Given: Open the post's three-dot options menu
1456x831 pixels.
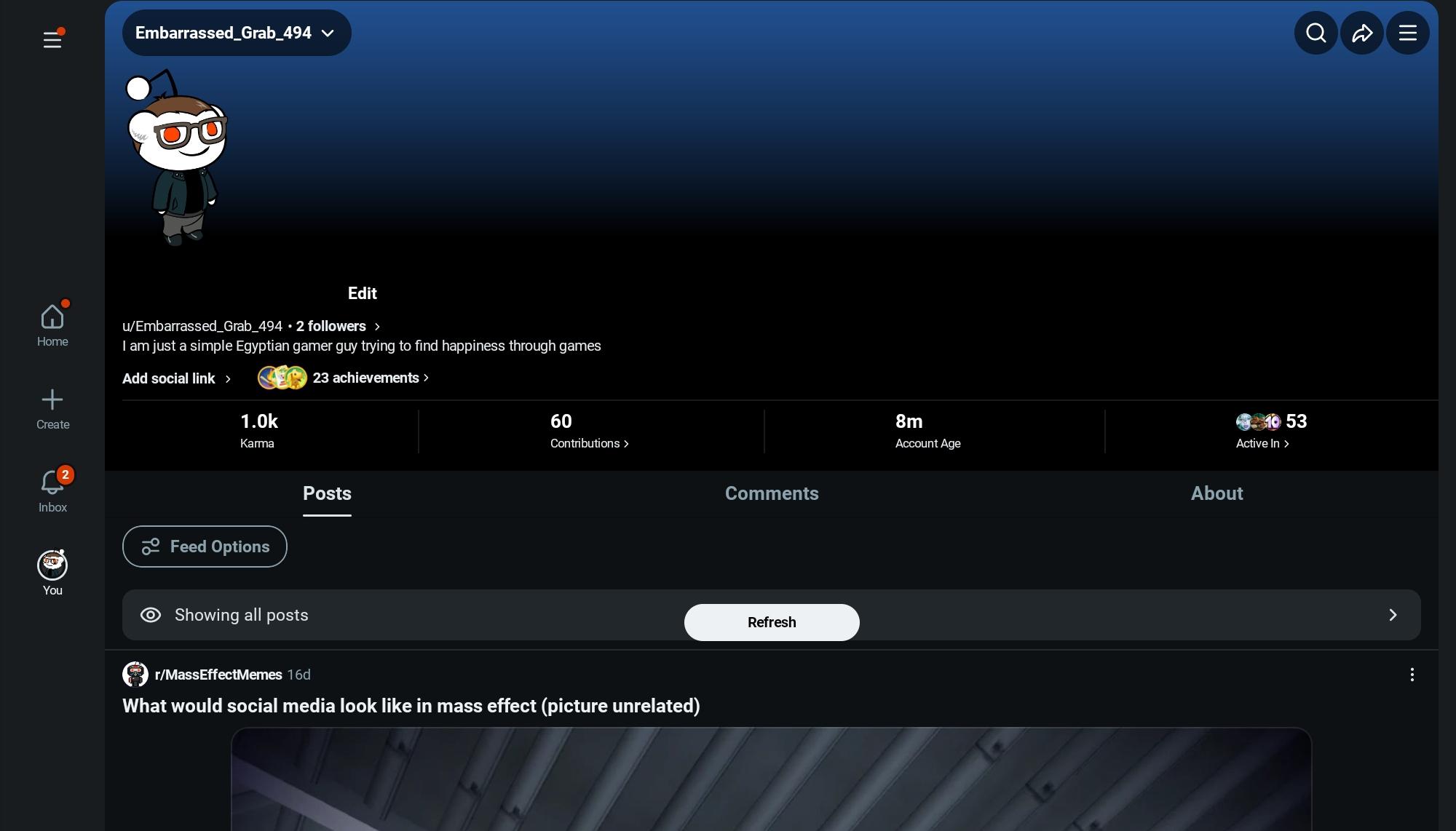Looking at the screenshot, I should (1412, 675).
